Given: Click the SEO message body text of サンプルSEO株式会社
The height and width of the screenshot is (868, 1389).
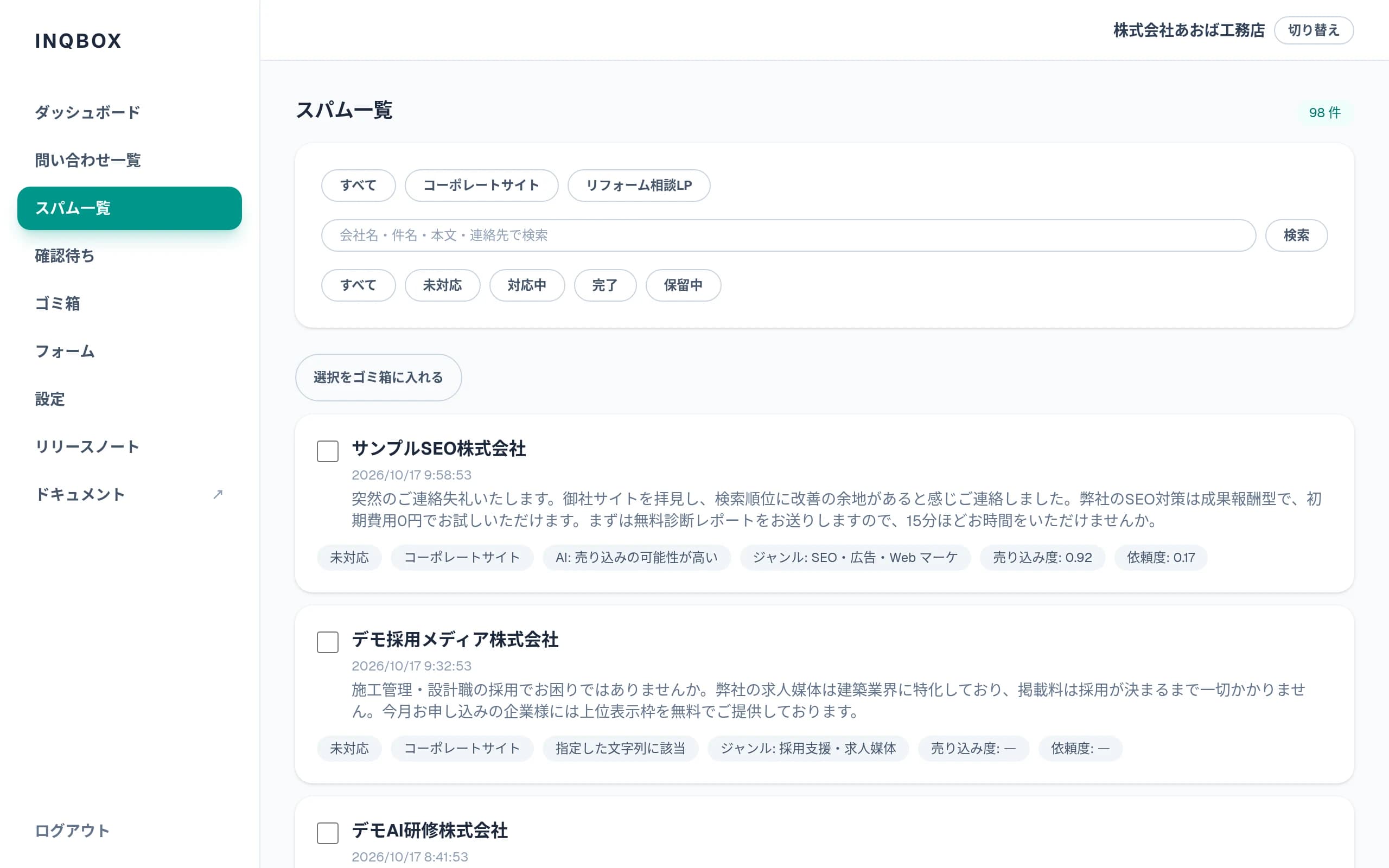Looking at the screenshot, I should pyautogui.click(x=837, y=510).
